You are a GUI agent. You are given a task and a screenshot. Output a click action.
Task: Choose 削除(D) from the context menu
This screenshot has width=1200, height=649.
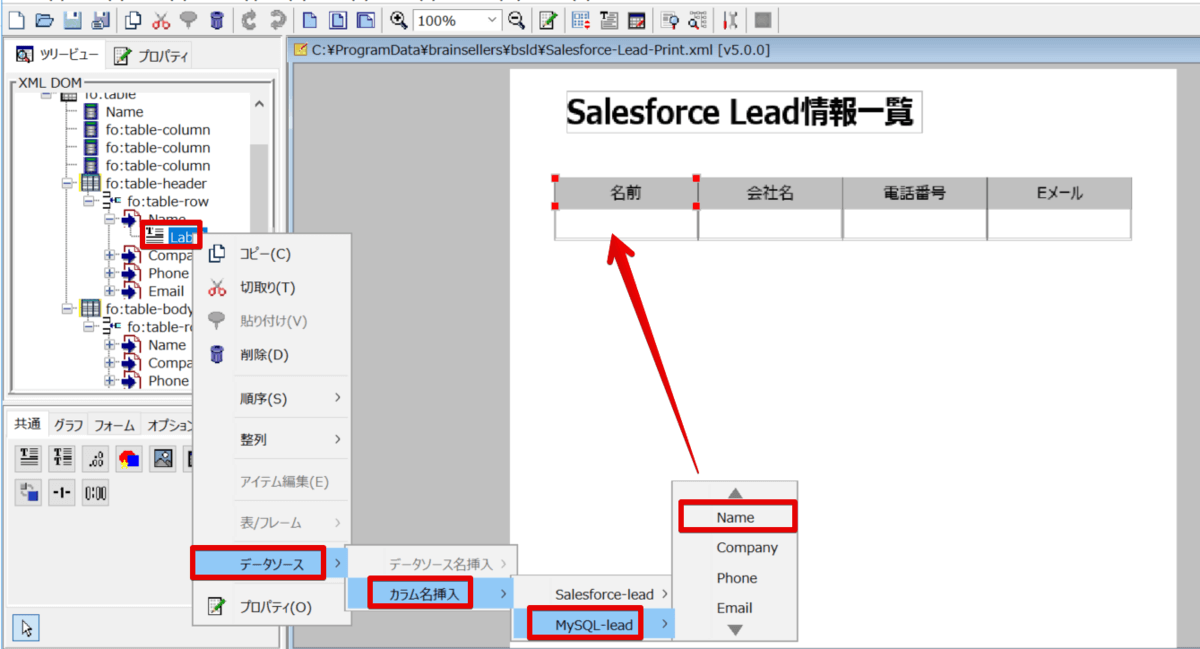tap(273, 355)
